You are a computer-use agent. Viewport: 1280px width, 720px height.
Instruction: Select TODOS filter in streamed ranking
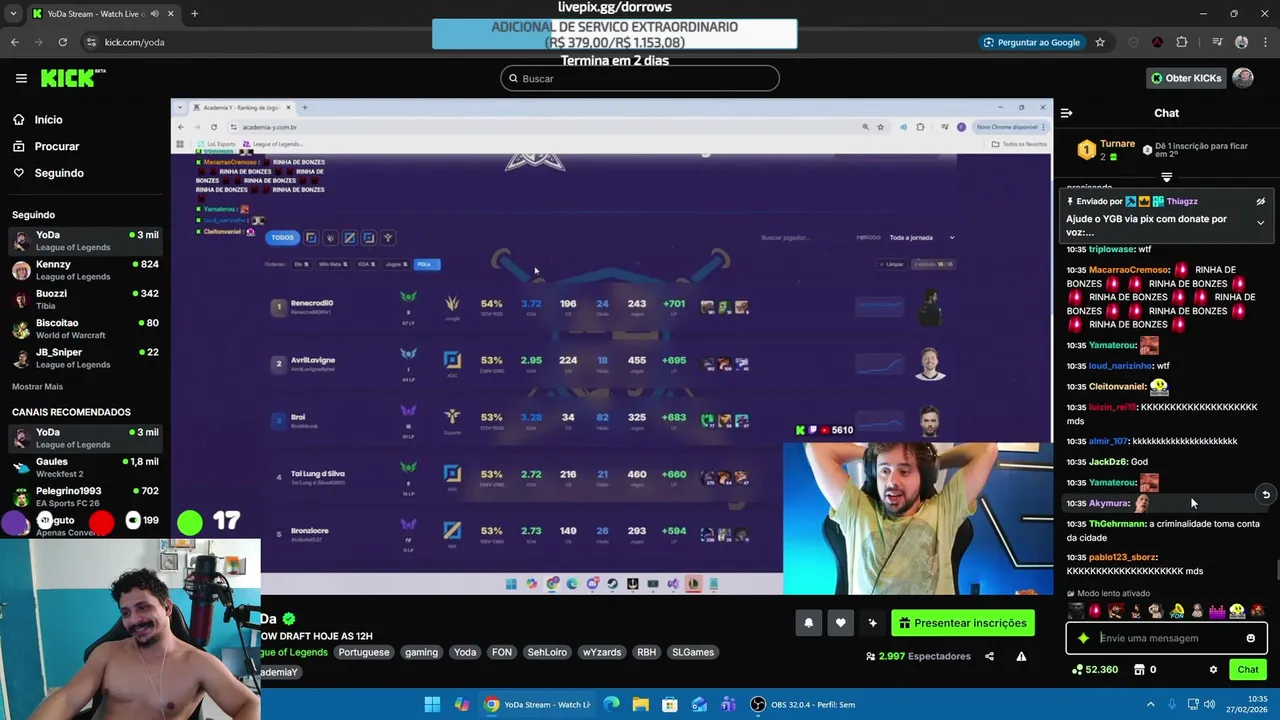pyautogui.click(x=283, y=237)
